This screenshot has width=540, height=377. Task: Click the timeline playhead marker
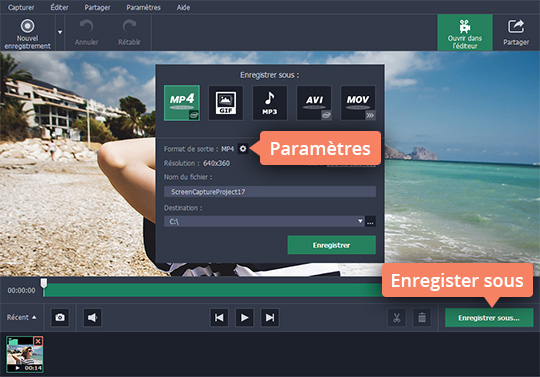pos(44,283)
